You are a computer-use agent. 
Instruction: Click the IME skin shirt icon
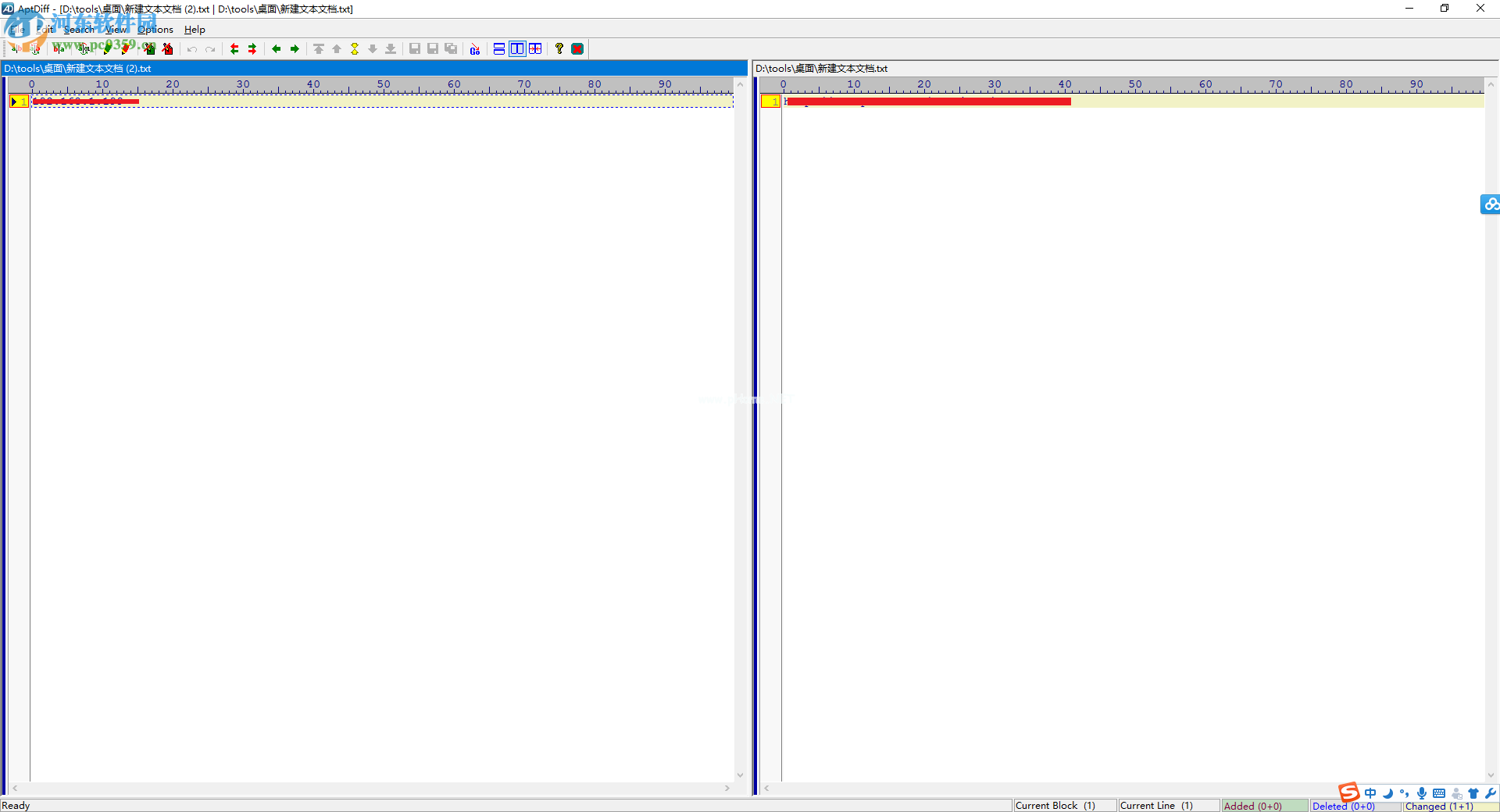click(1473, 793)
